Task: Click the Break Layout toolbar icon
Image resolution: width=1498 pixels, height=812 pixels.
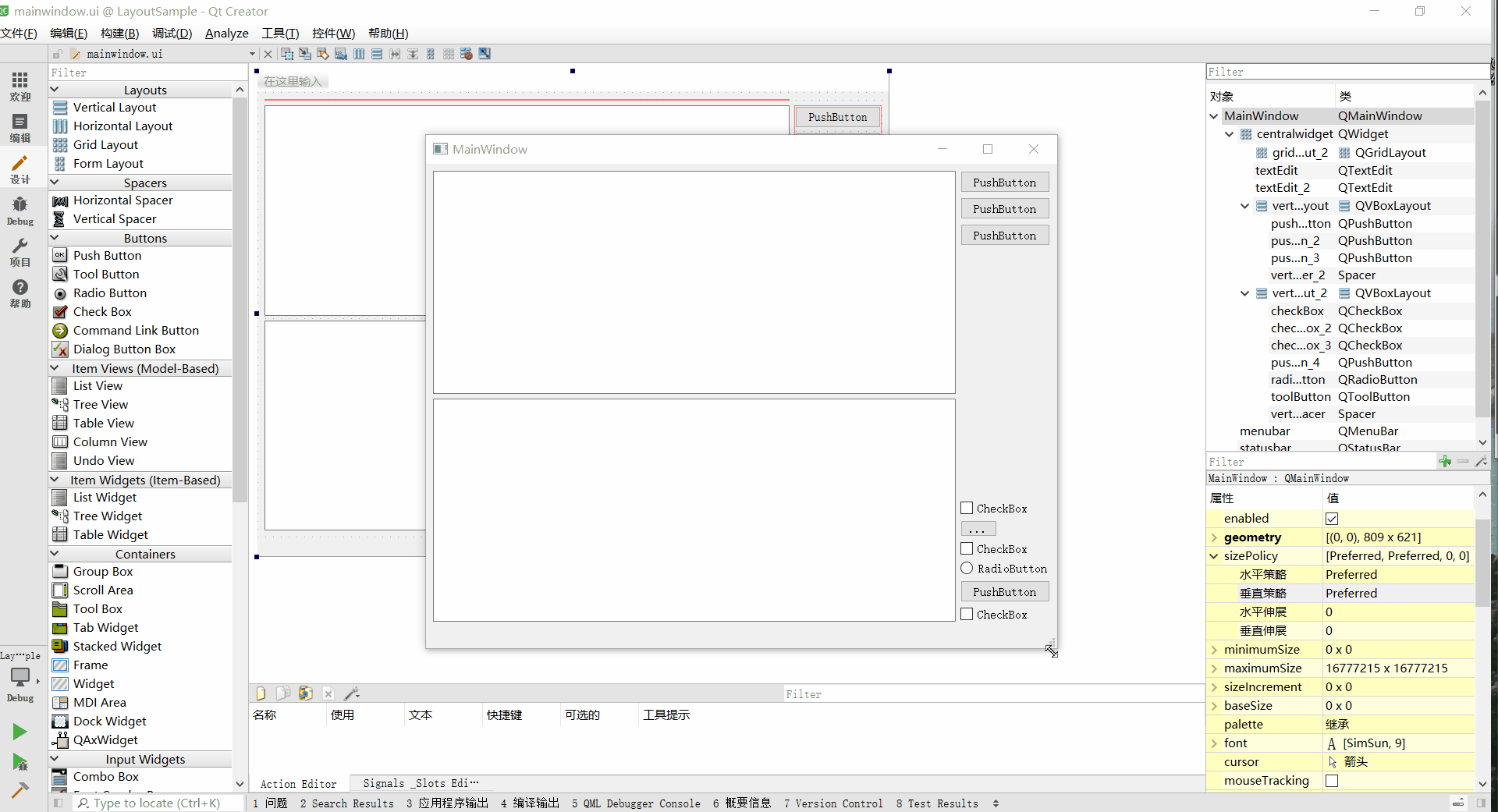Action: coord(467,54)
